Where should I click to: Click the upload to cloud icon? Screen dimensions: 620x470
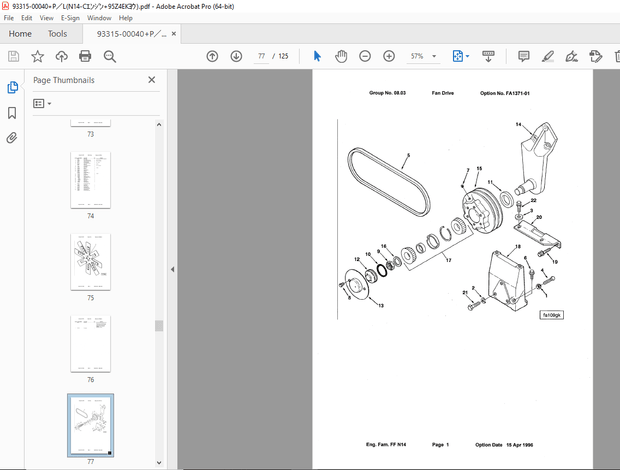coord(61,56)
